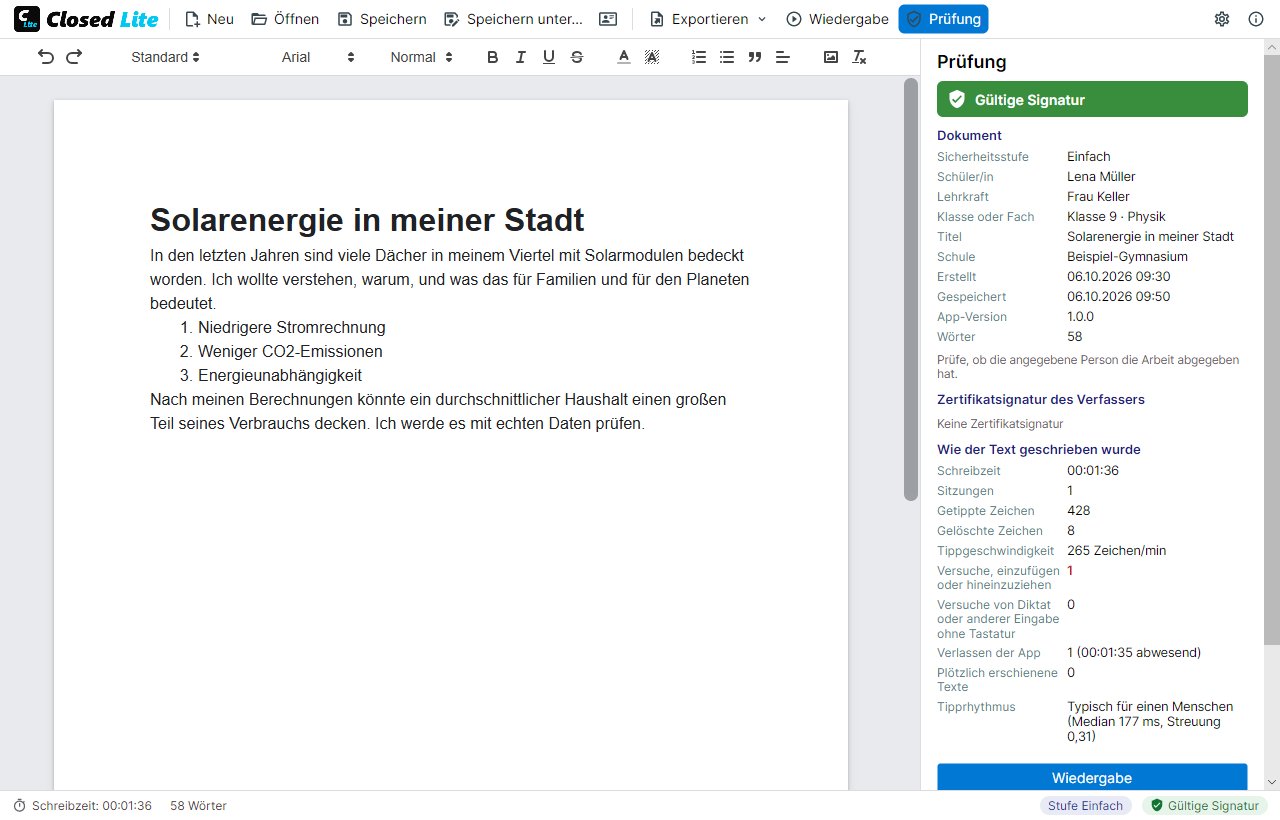Click the Closed Lite logo

pos(86,19)
